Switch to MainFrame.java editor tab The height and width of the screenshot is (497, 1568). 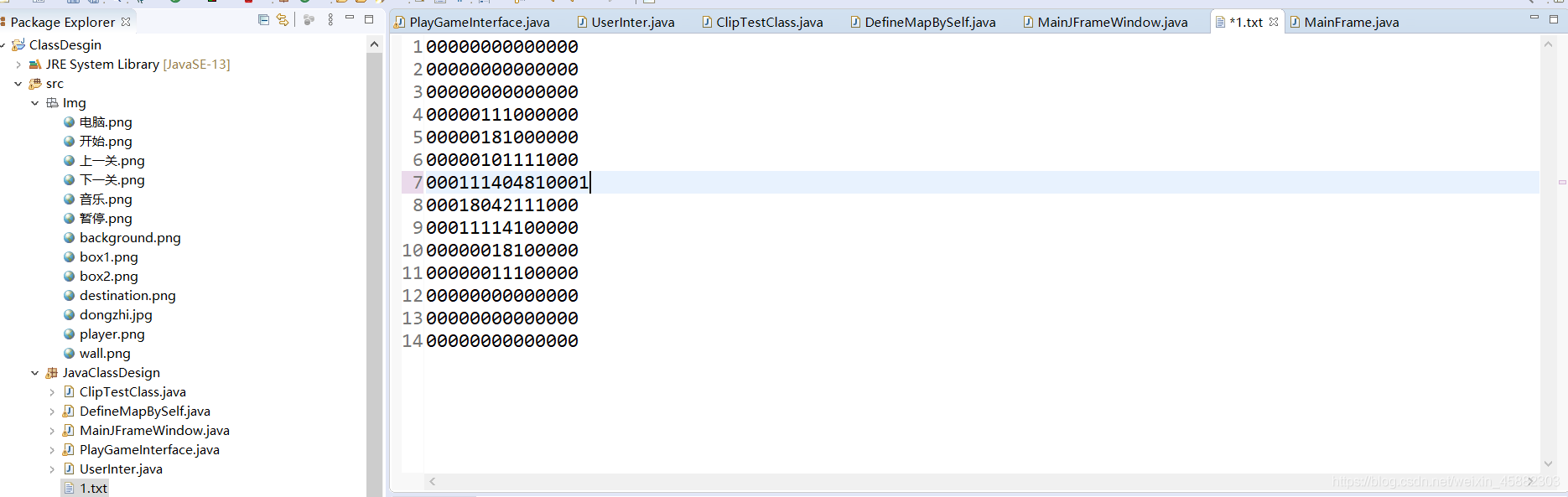tap(1344, 22)
